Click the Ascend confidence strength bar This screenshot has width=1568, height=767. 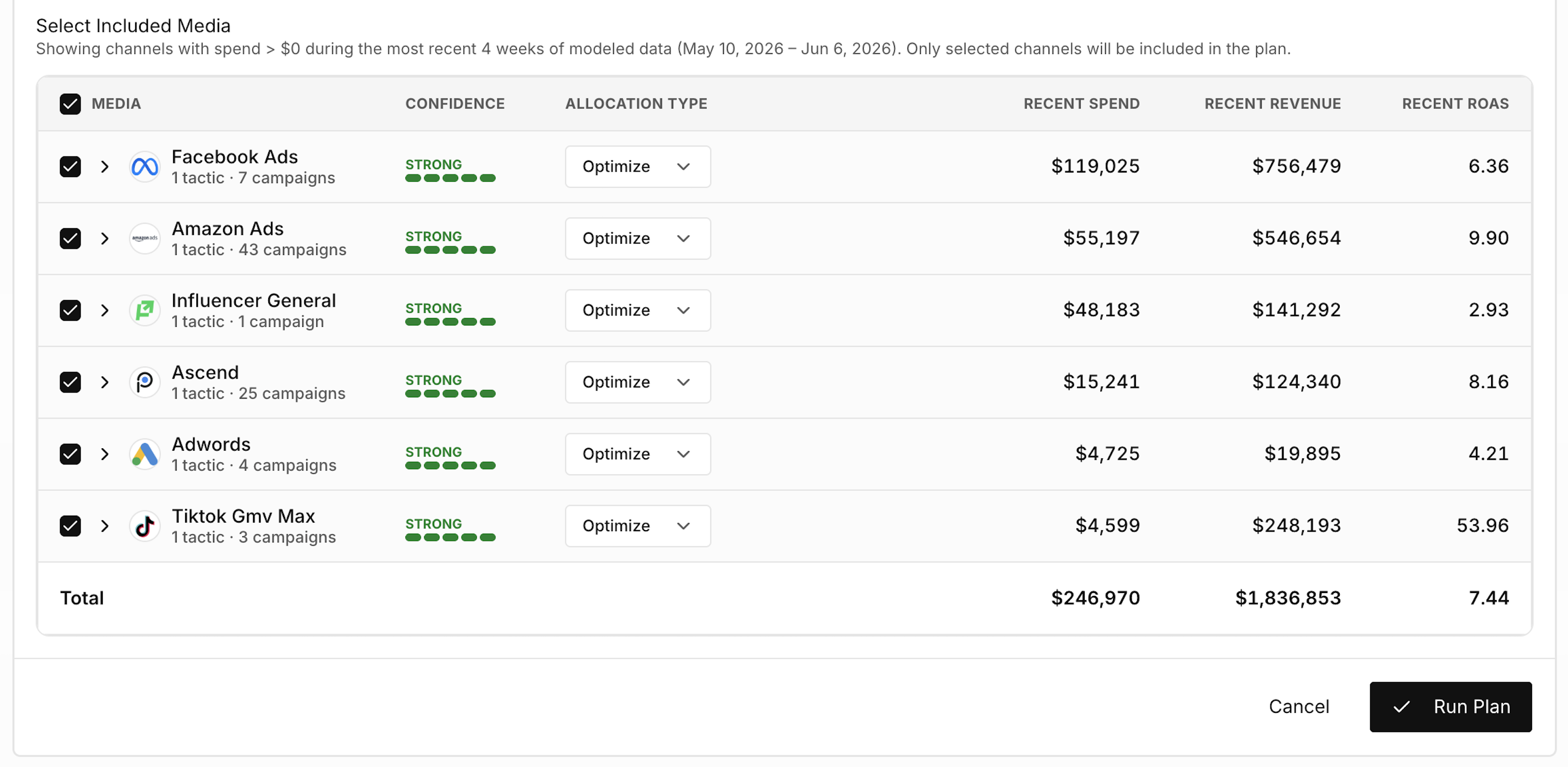[x=450, y=394]
